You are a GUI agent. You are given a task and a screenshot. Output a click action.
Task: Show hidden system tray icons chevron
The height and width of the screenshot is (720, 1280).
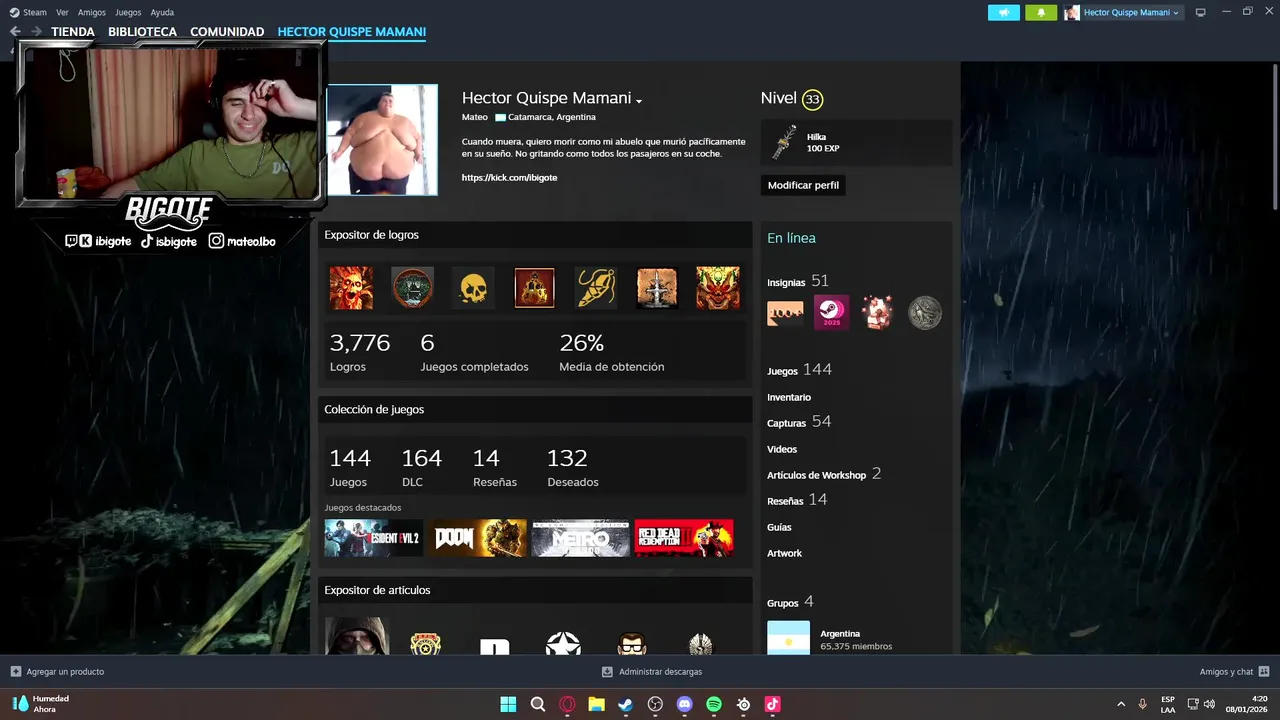(x=1120, y=704)
